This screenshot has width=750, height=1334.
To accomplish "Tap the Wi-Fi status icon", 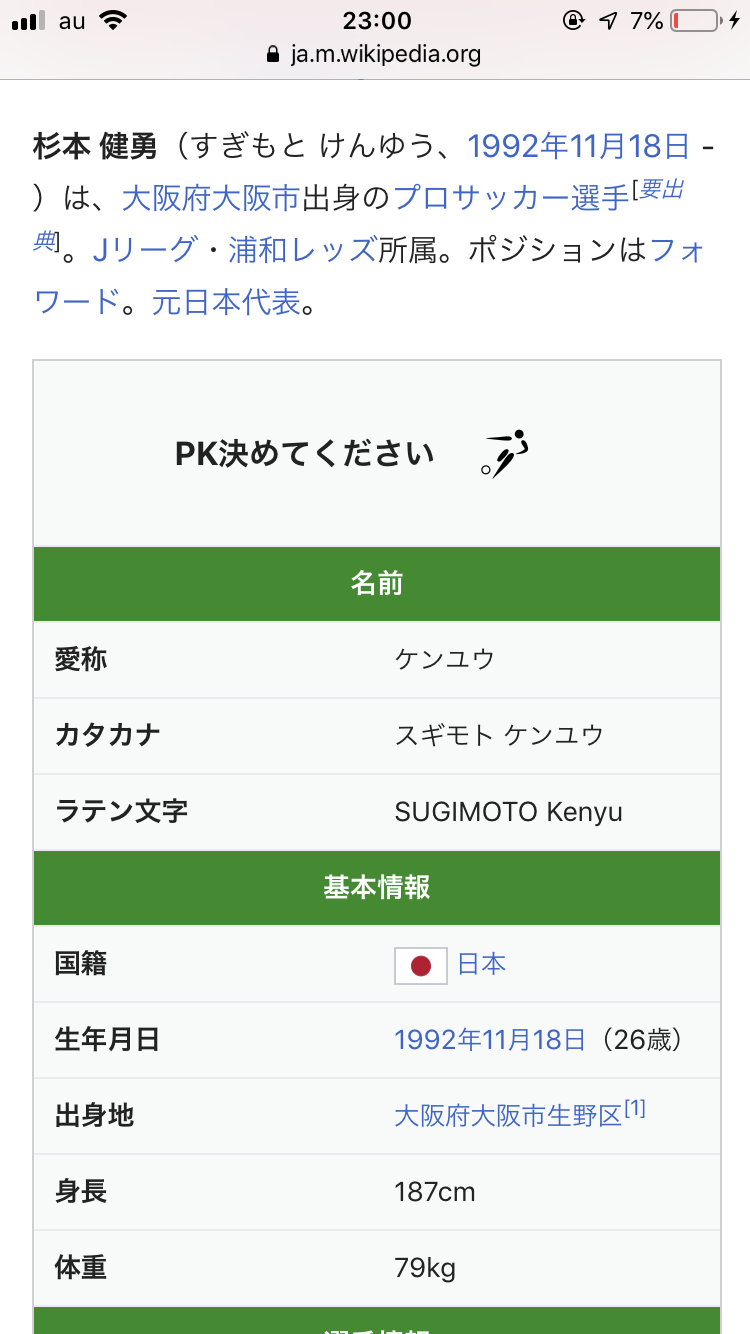I will 115,21.
